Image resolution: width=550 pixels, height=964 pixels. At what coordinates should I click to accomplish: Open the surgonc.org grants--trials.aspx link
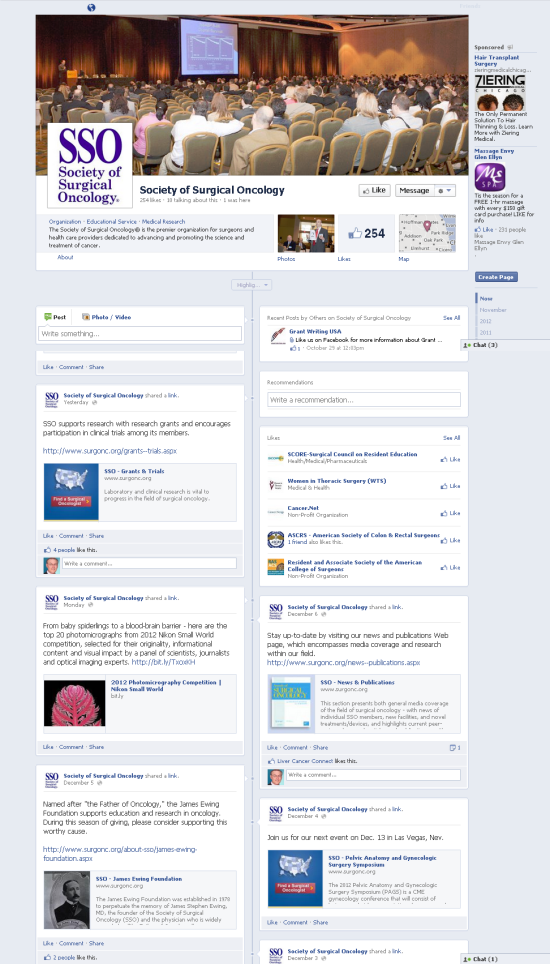109,451
